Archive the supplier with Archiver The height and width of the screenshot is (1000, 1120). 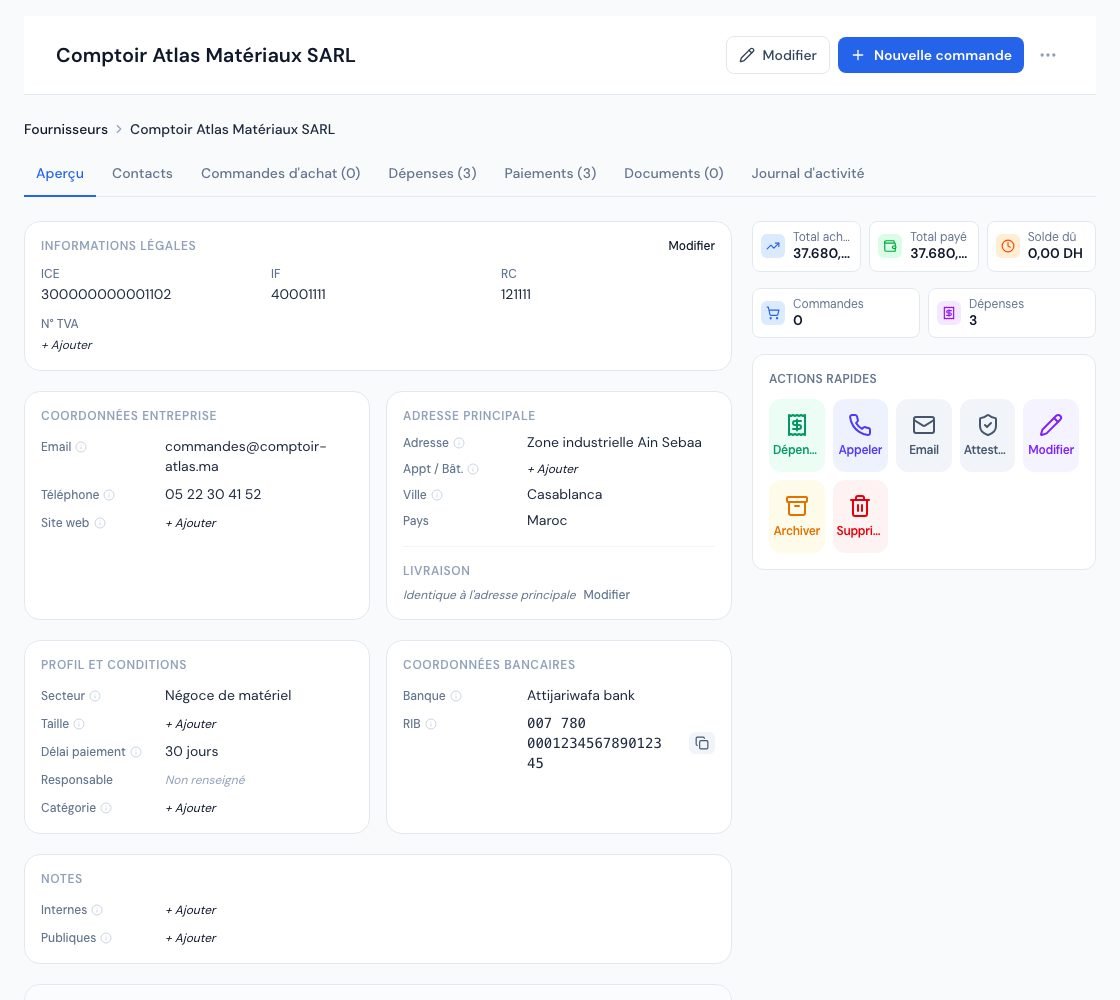tap(796, 516)
